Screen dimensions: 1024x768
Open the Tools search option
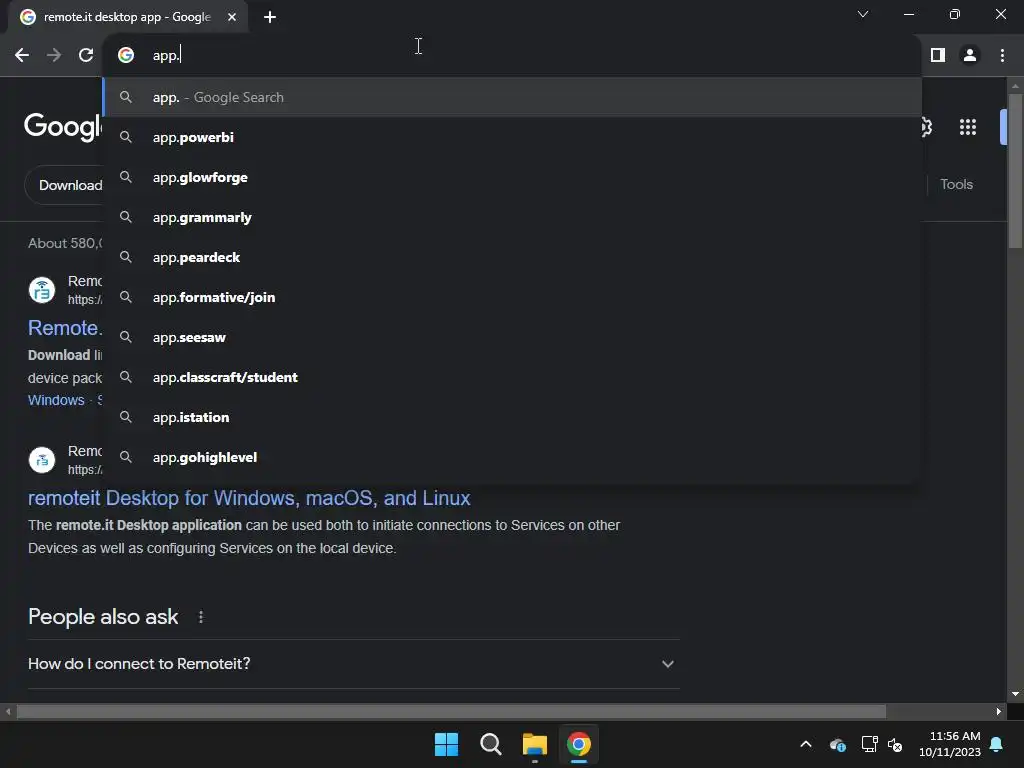click(956, 184)
